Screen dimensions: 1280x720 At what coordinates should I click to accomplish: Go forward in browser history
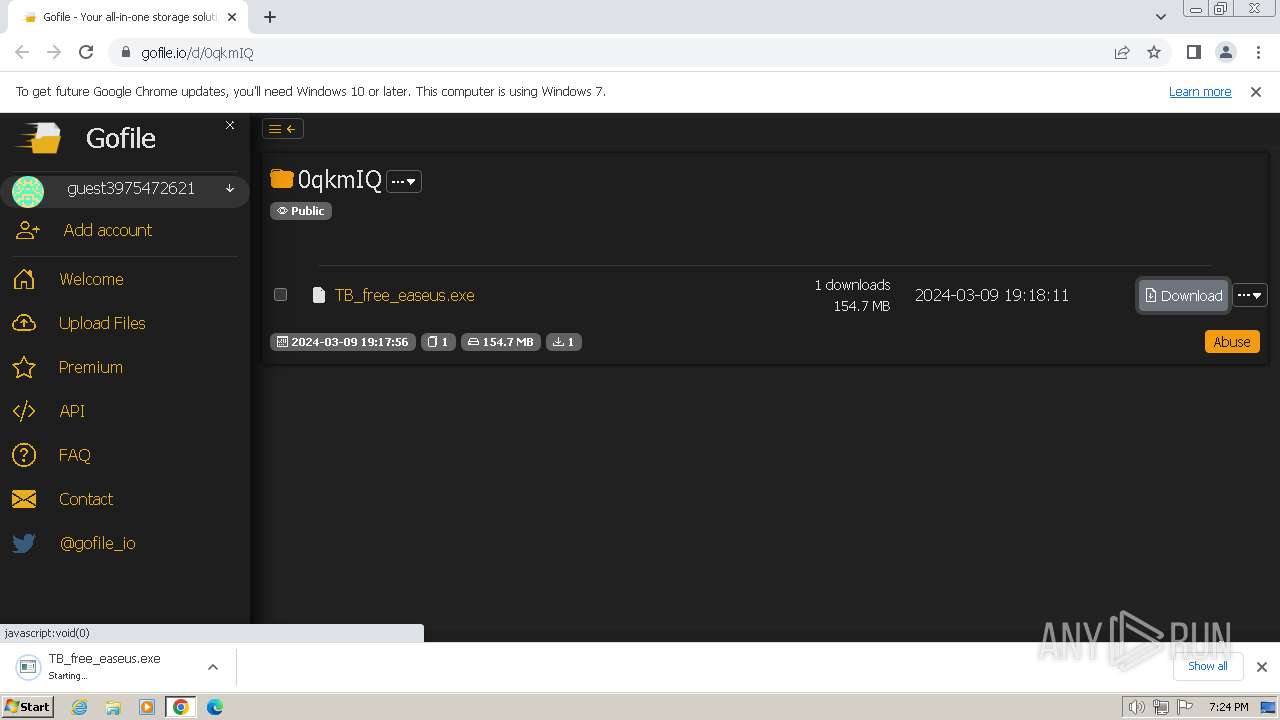(x=54, y=53)
